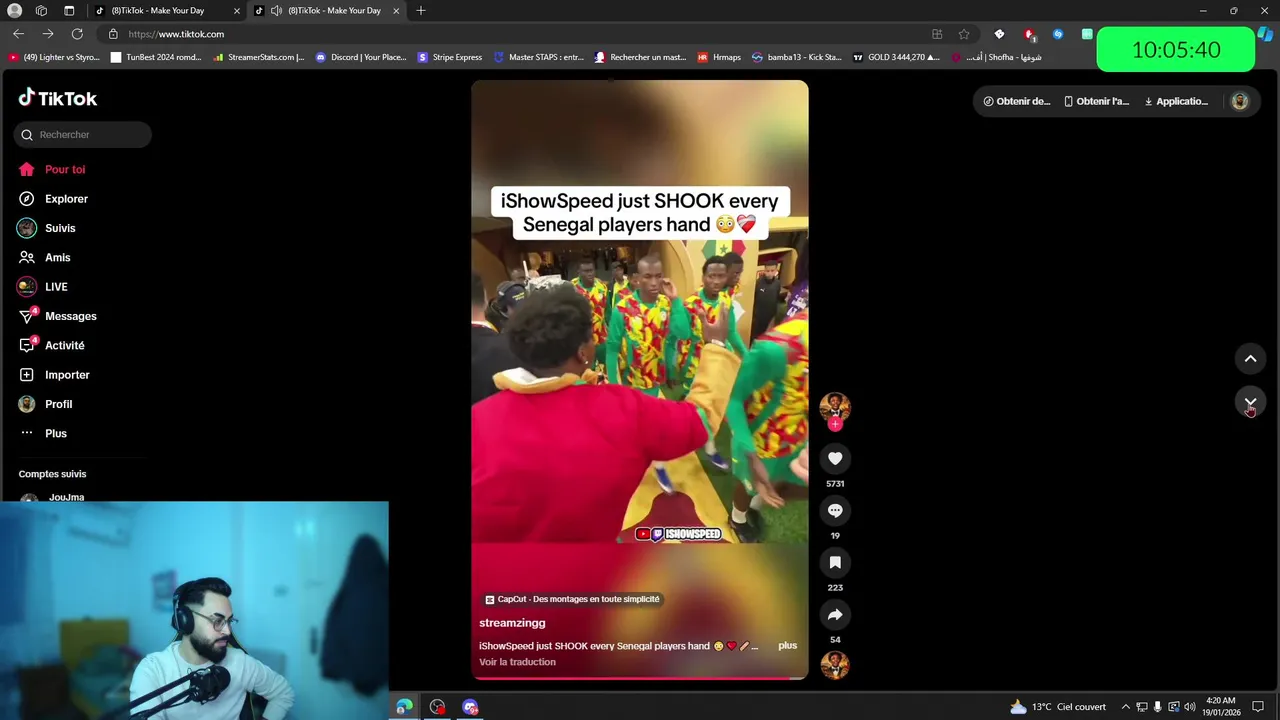Open CapCut montage promo link
This screenshot has width=1280, height=720.
point(572,599)
